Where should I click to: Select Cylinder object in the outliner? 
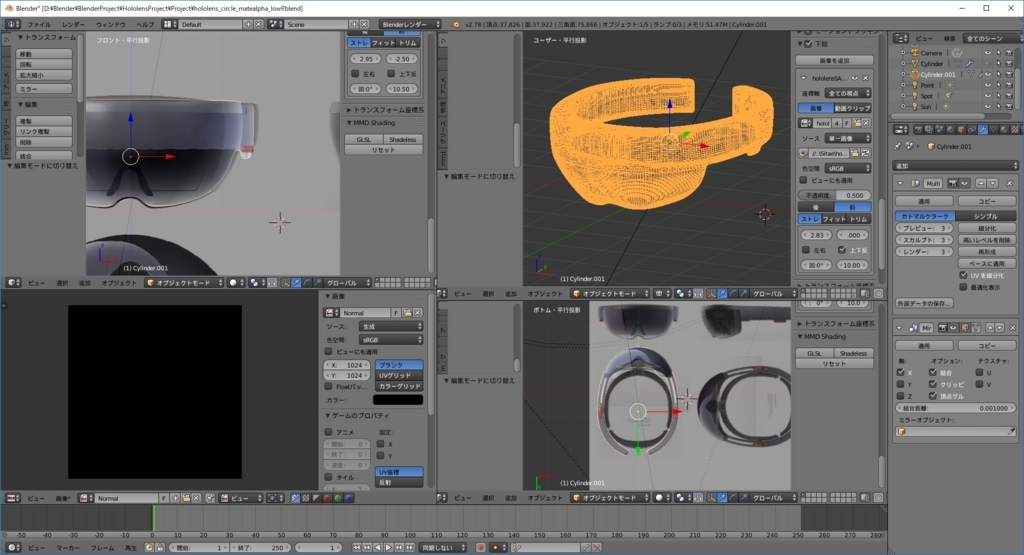tap(931, 64)
